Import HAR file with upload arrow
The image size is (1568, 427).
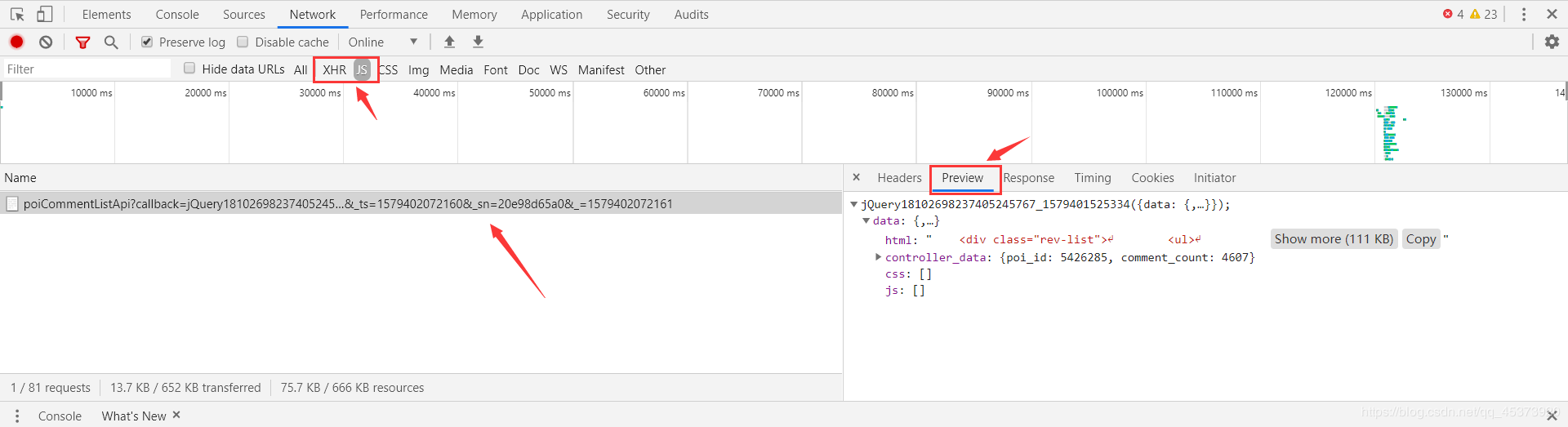(449, 42)
